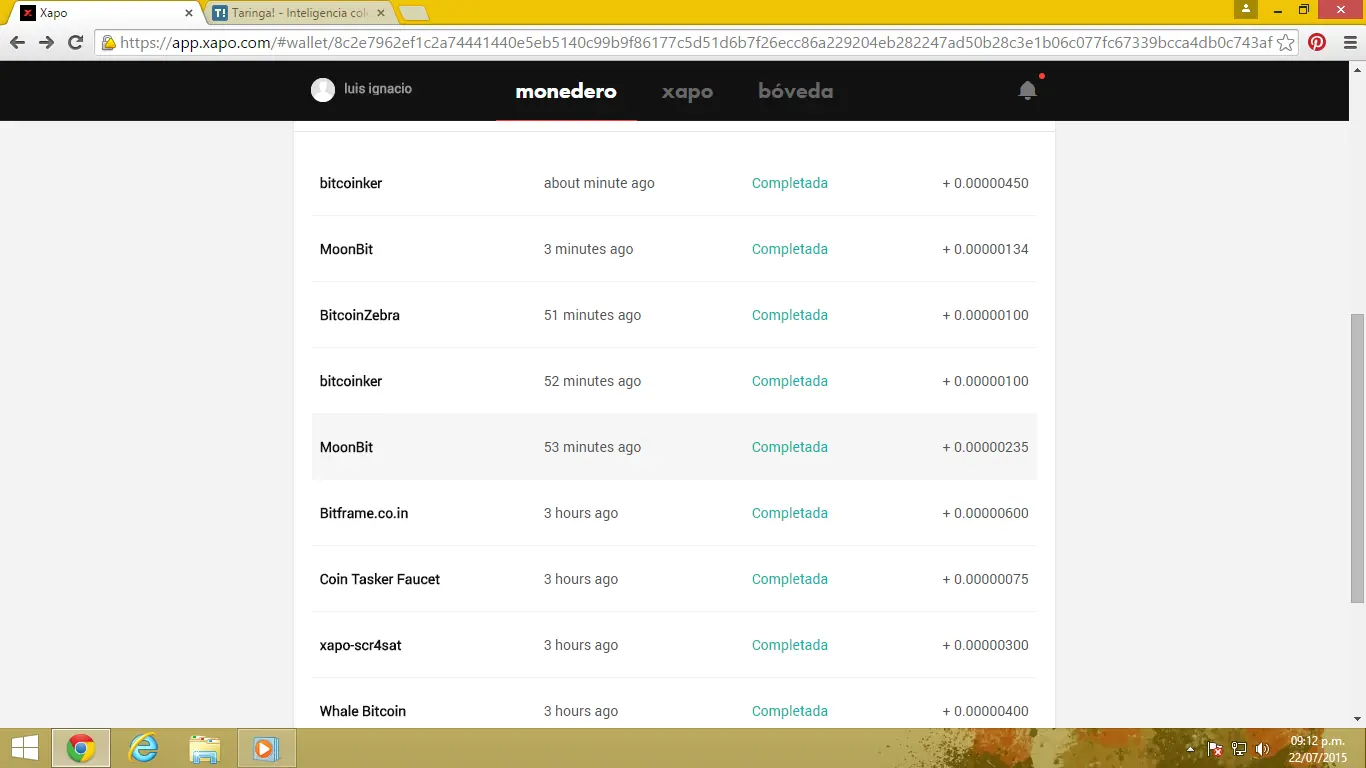This screenshot has height=768, width=1366.
Task: Click the Pinterest extension icon
Action: coord(1317,42)
